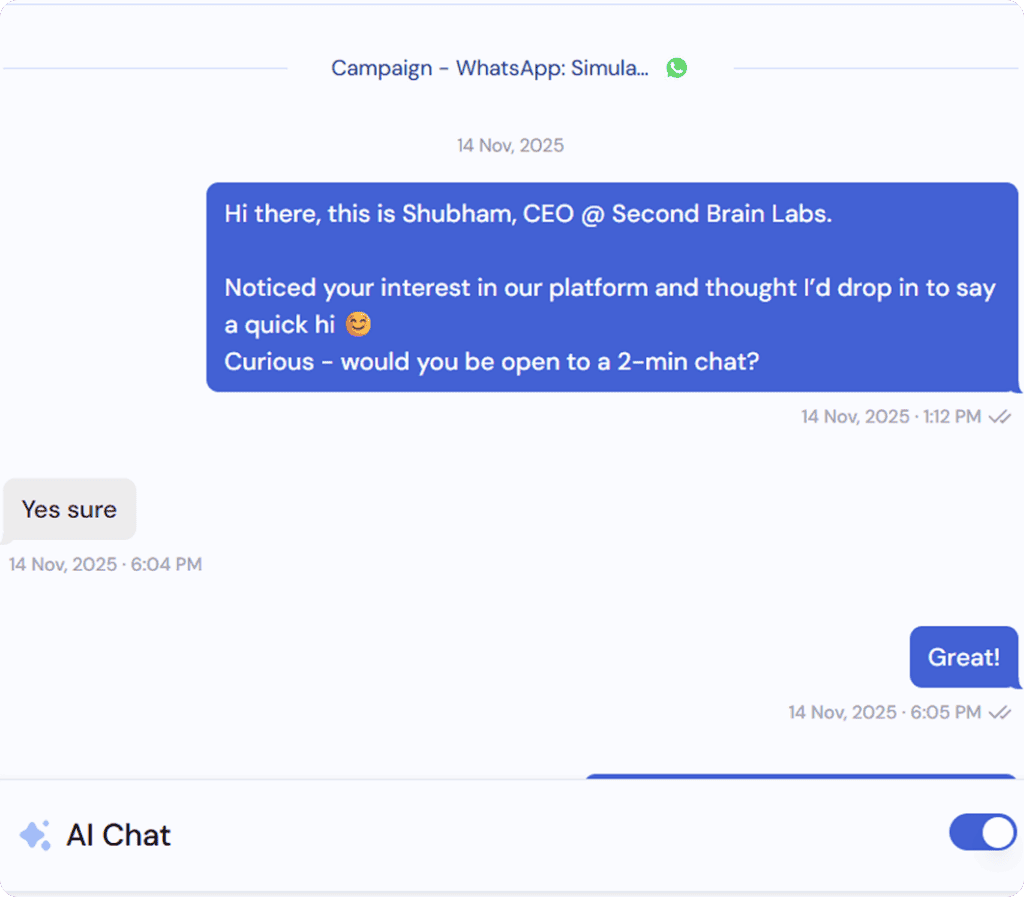Click the Shubham CEO intro line
The height and width of the screenshot is (897, 1024).
pos(527,214)
